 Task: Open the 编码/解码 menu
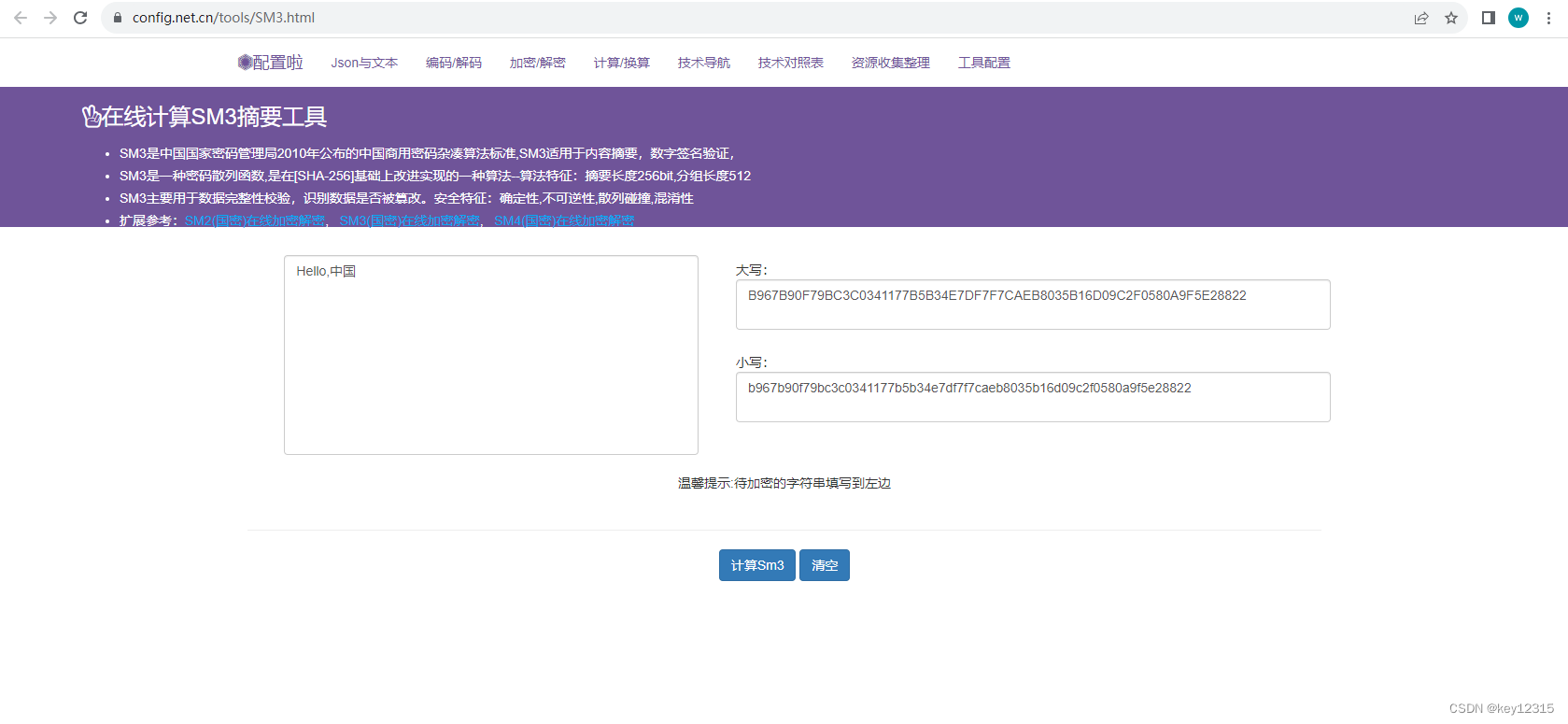click(x=454, y=63)
